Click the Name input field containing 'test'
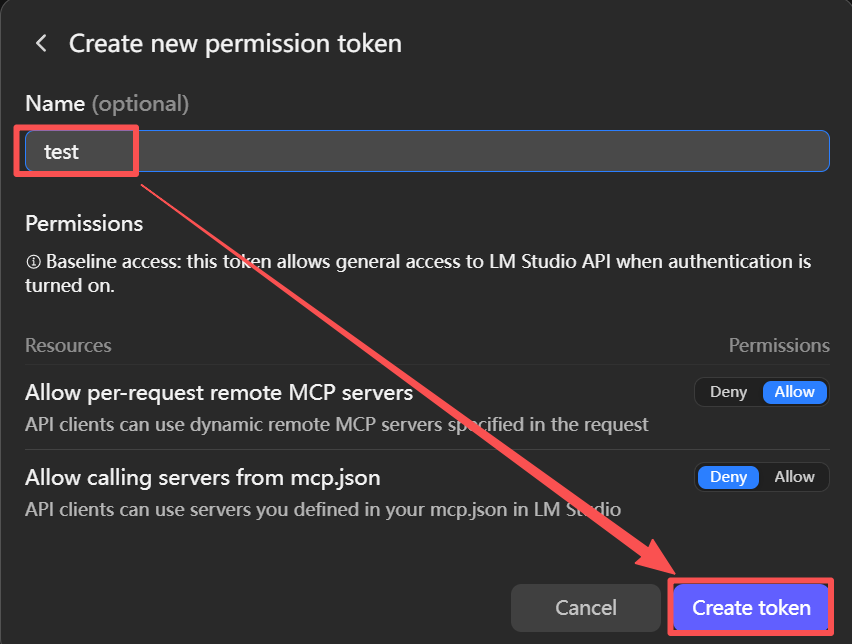The width and height of the screenshot is (852, 644). (x=427, y=151)
